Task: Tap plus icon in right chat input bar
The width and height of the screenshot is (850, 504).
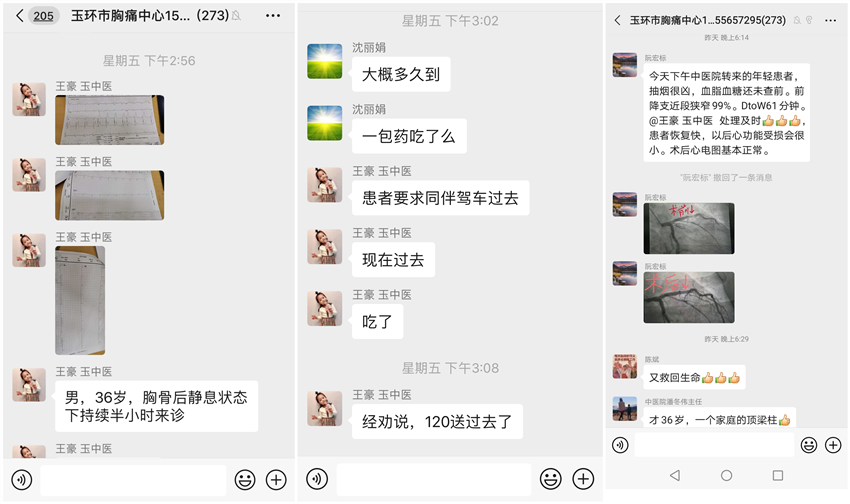Action: [833, 445]
